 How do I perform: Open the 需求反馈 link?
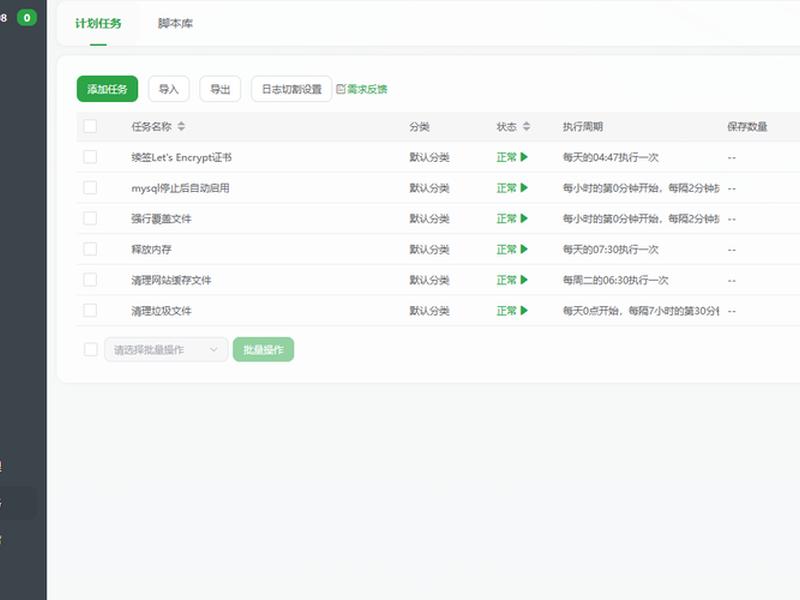(367, 89)
